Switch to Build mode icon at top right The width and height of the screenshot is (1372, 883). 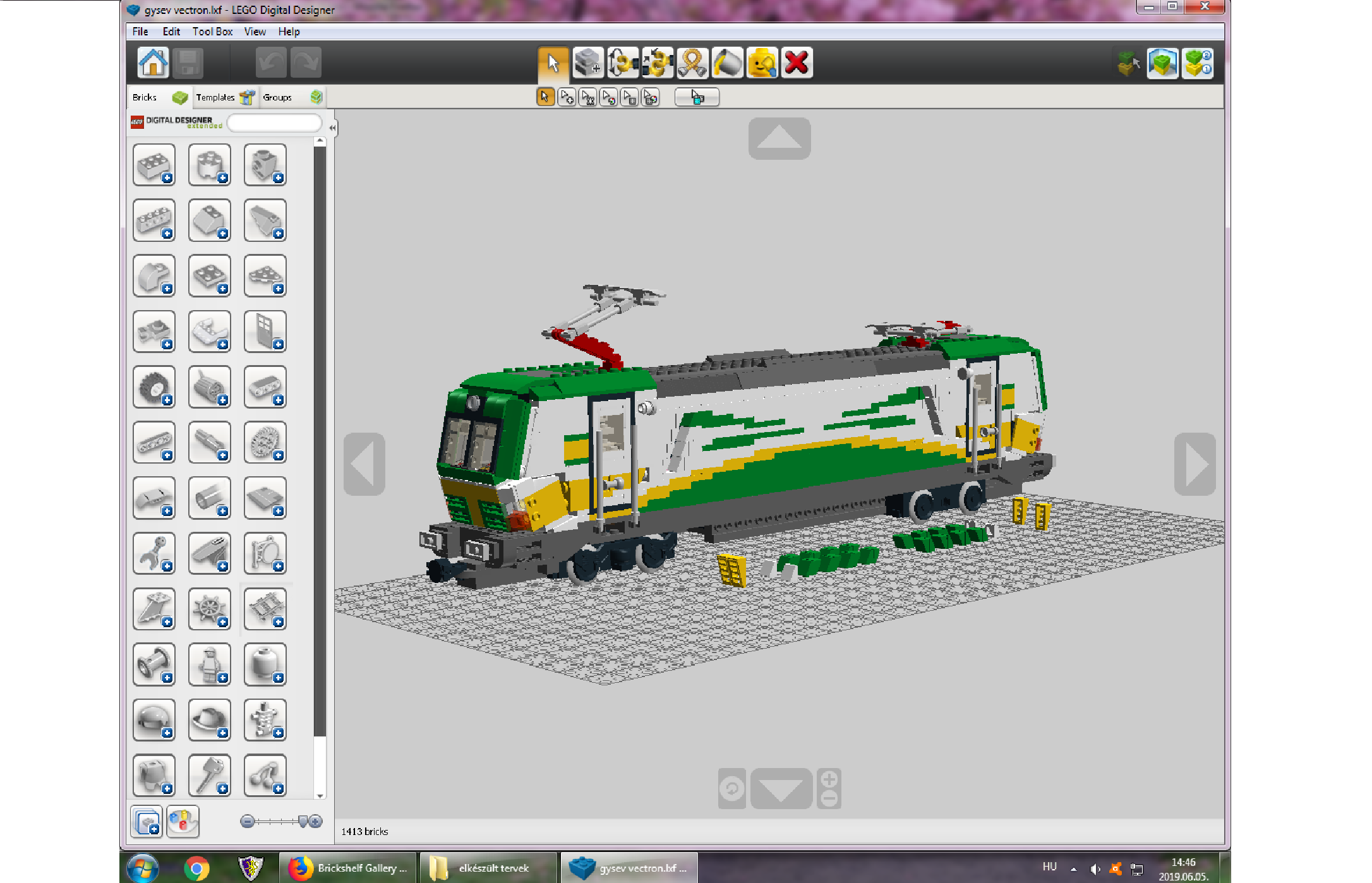(1128, 63)
